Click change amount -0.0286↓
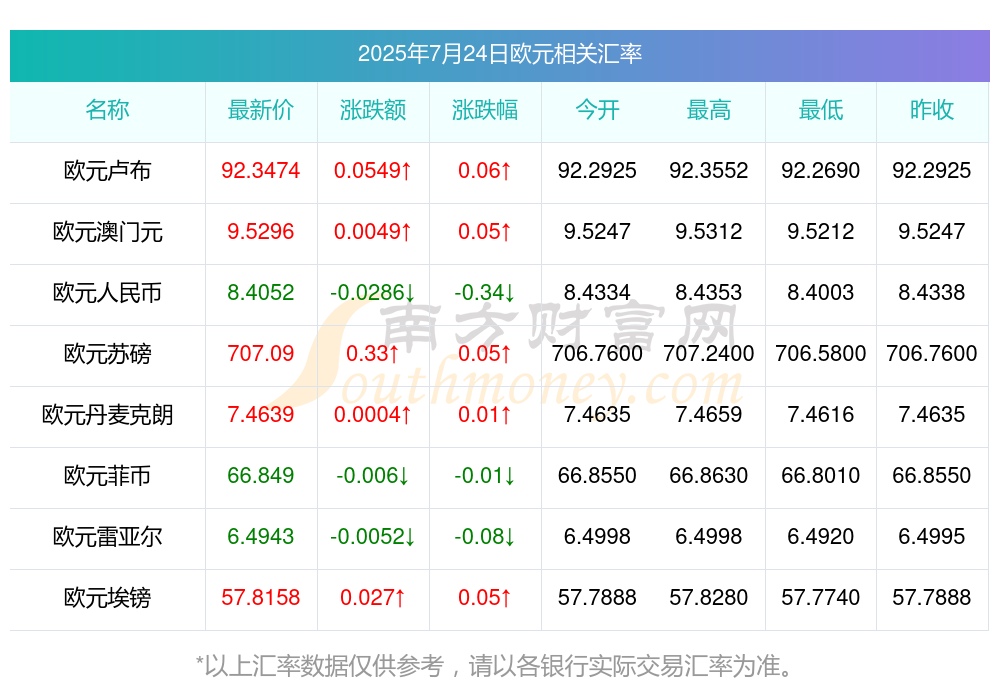1000x698 pixels. tap(373, 292)
